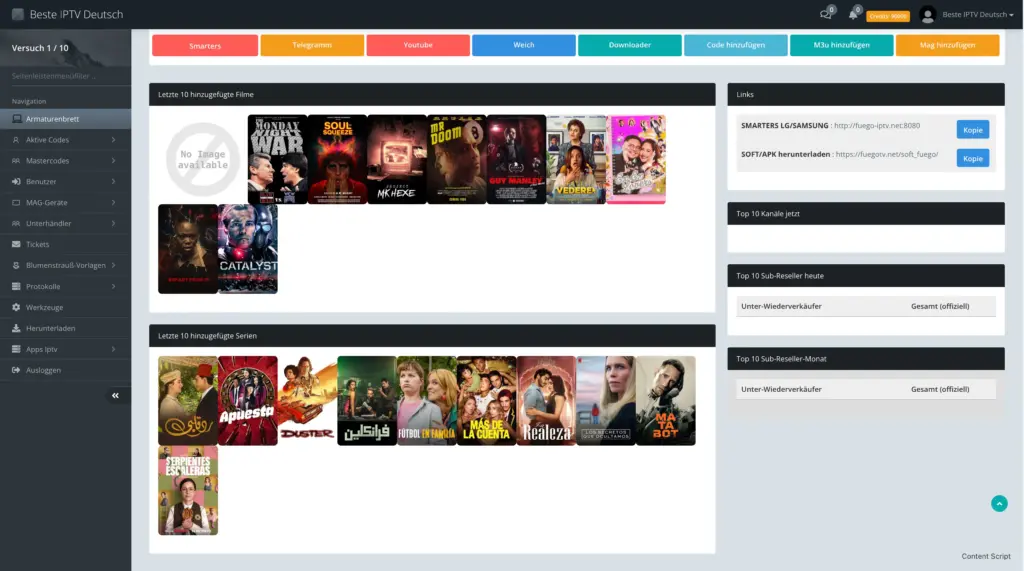Open the Mas de la Cuenta series poster
Viewport: 1024px width, 571px height.
click(x=487, y=400)
